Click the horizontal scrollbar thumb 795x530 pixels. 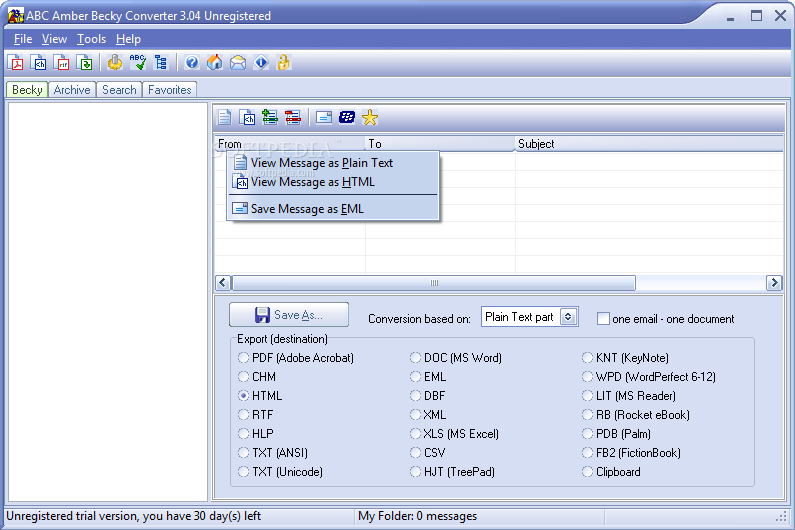point(434,282)
